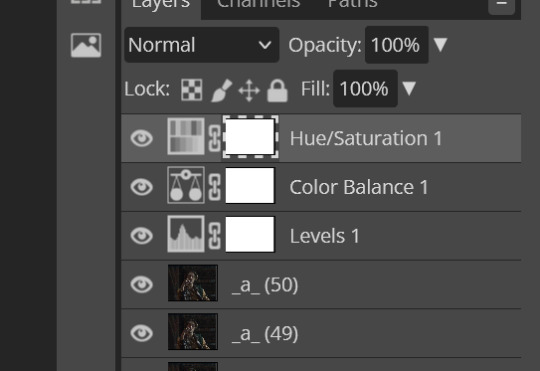
Task: Select the Color Balance 1 layer mask
Action: tap(250, 185)
